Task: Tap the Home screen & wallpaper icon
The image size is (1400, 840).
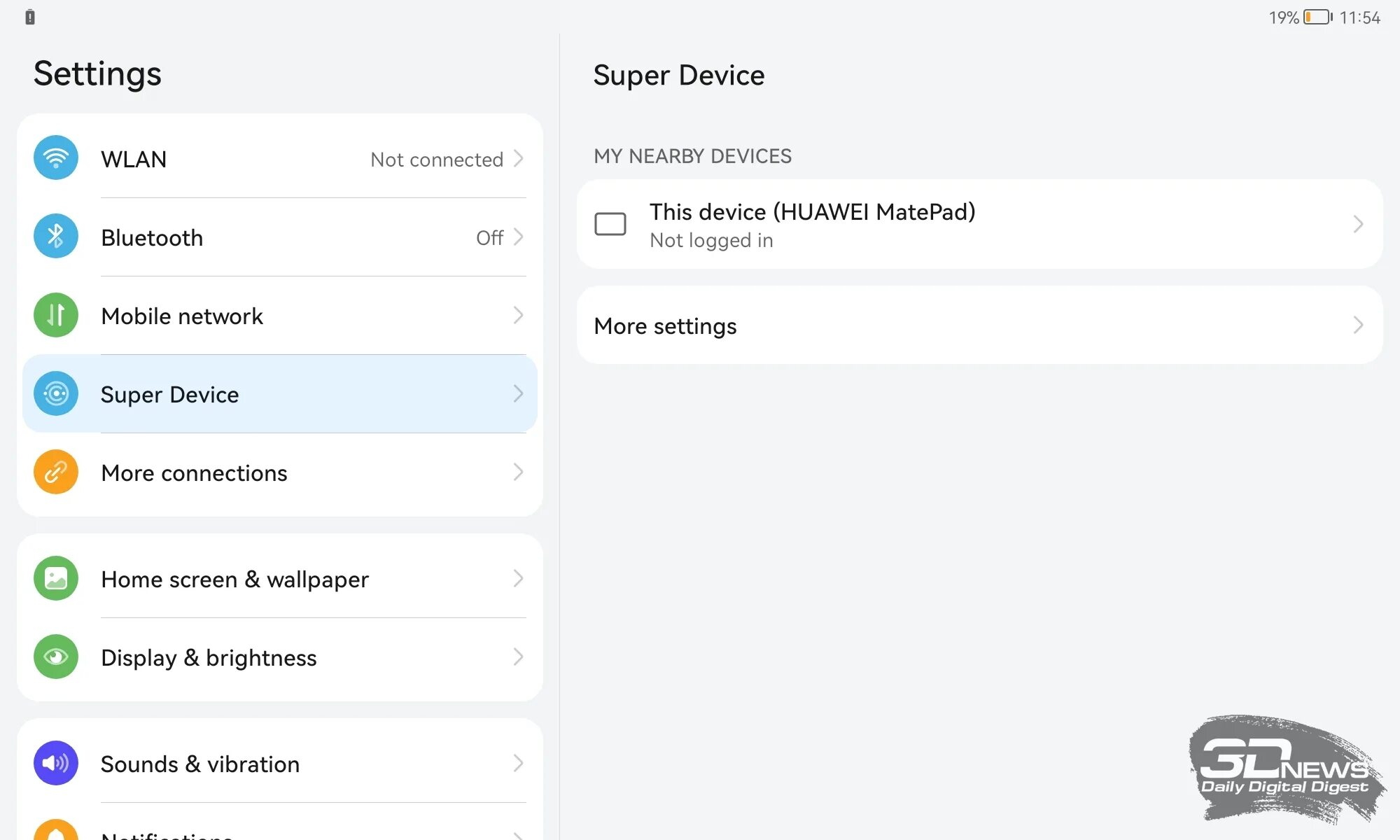Action: pos(56,578)
